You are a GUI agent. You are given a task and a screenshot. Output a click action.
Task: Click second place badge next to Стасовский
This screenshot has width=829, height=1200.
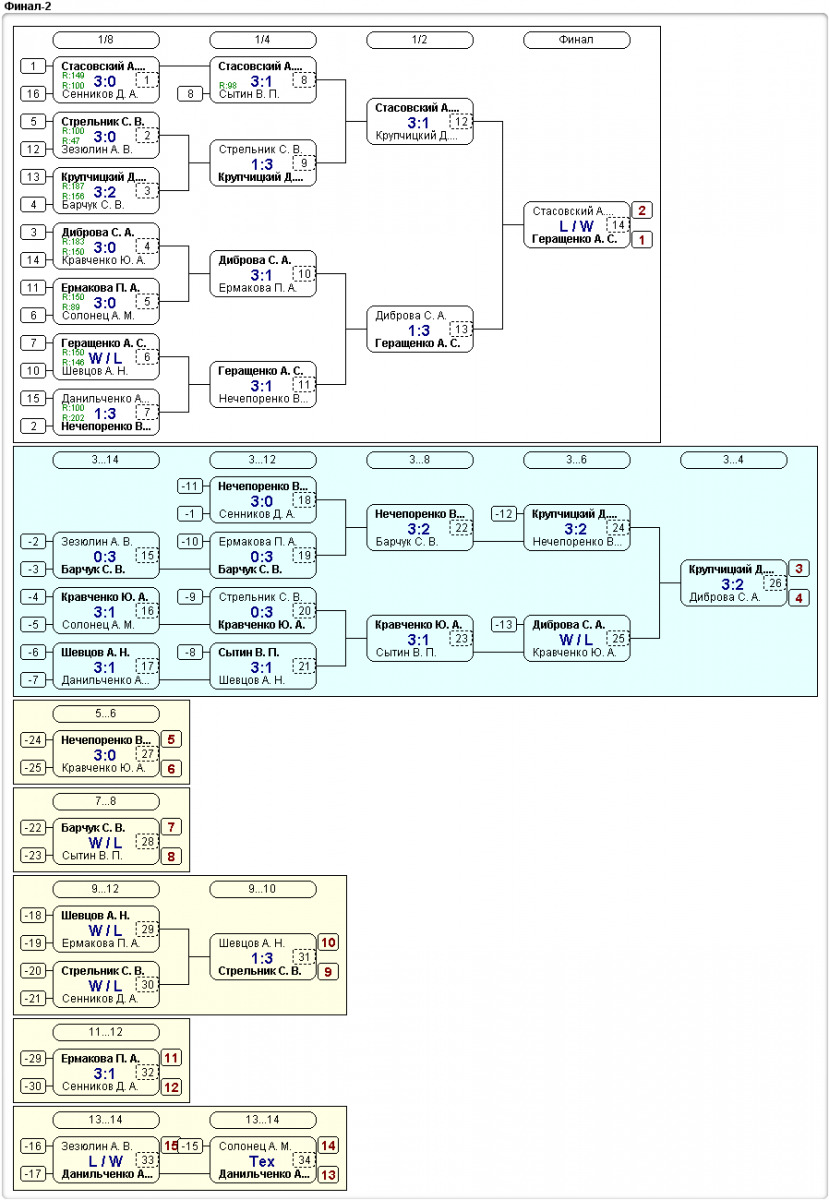pyautogui.click(x=642, y=210)
